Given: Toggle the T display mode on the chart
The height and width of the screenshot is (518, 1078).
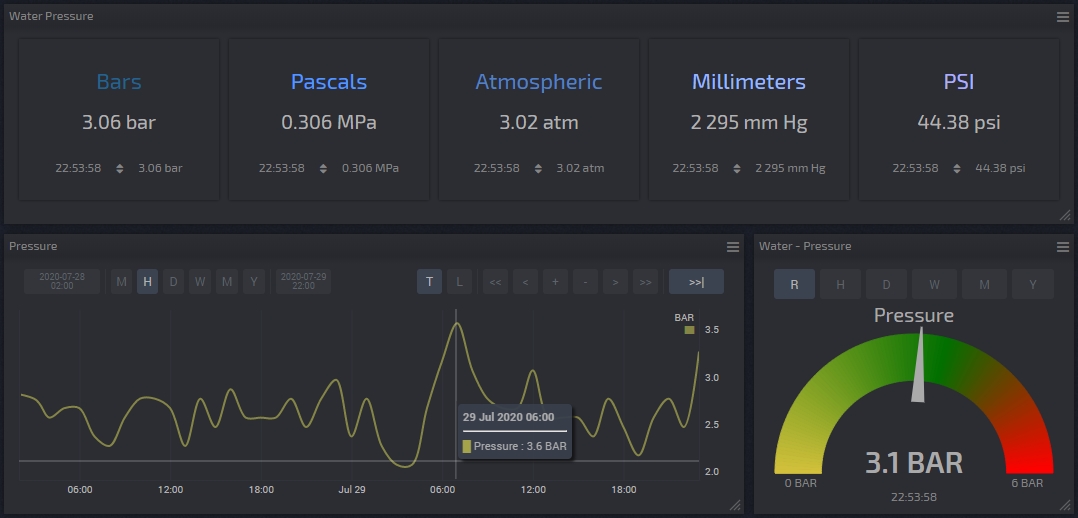Looking at the screenshot, I should 429,283.
